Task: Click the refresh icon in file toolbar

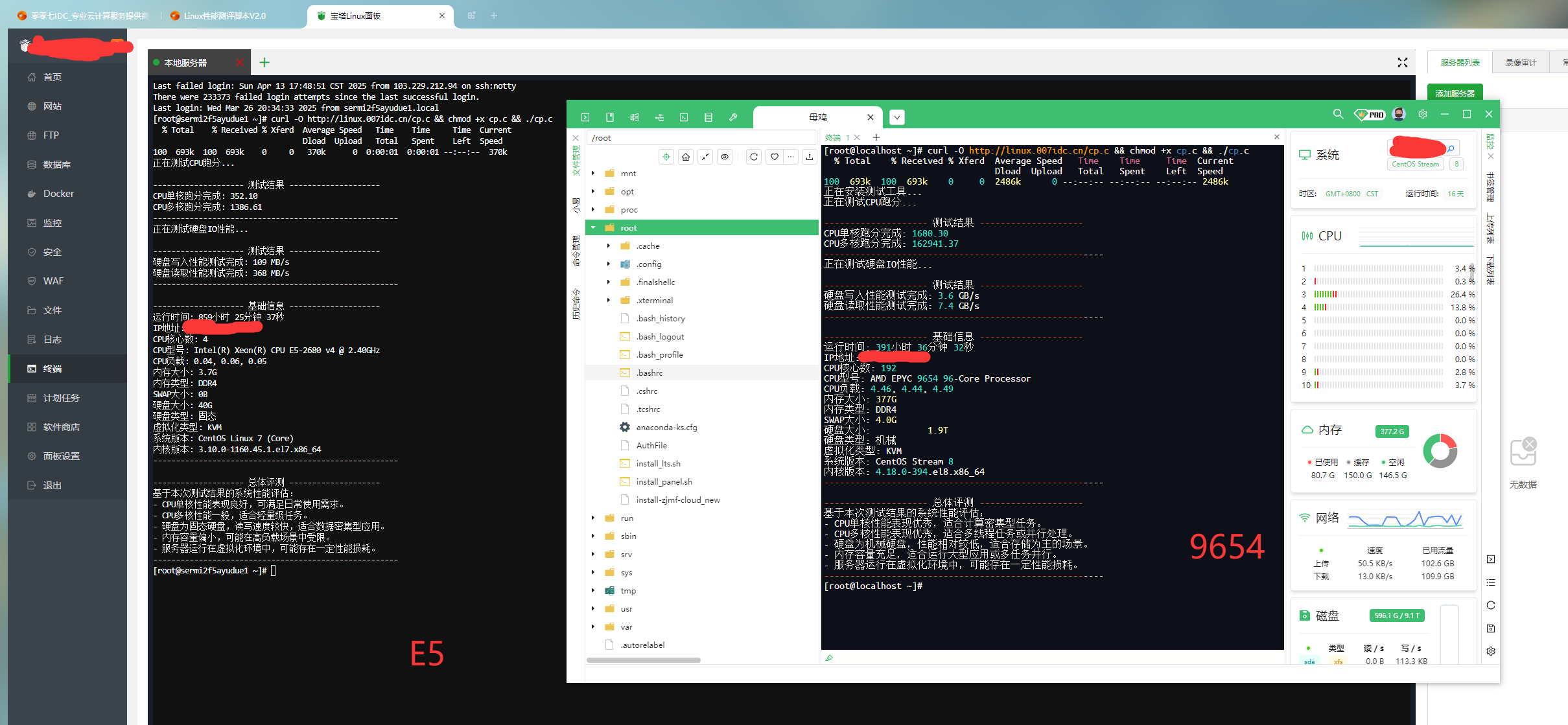Action: 753,157
